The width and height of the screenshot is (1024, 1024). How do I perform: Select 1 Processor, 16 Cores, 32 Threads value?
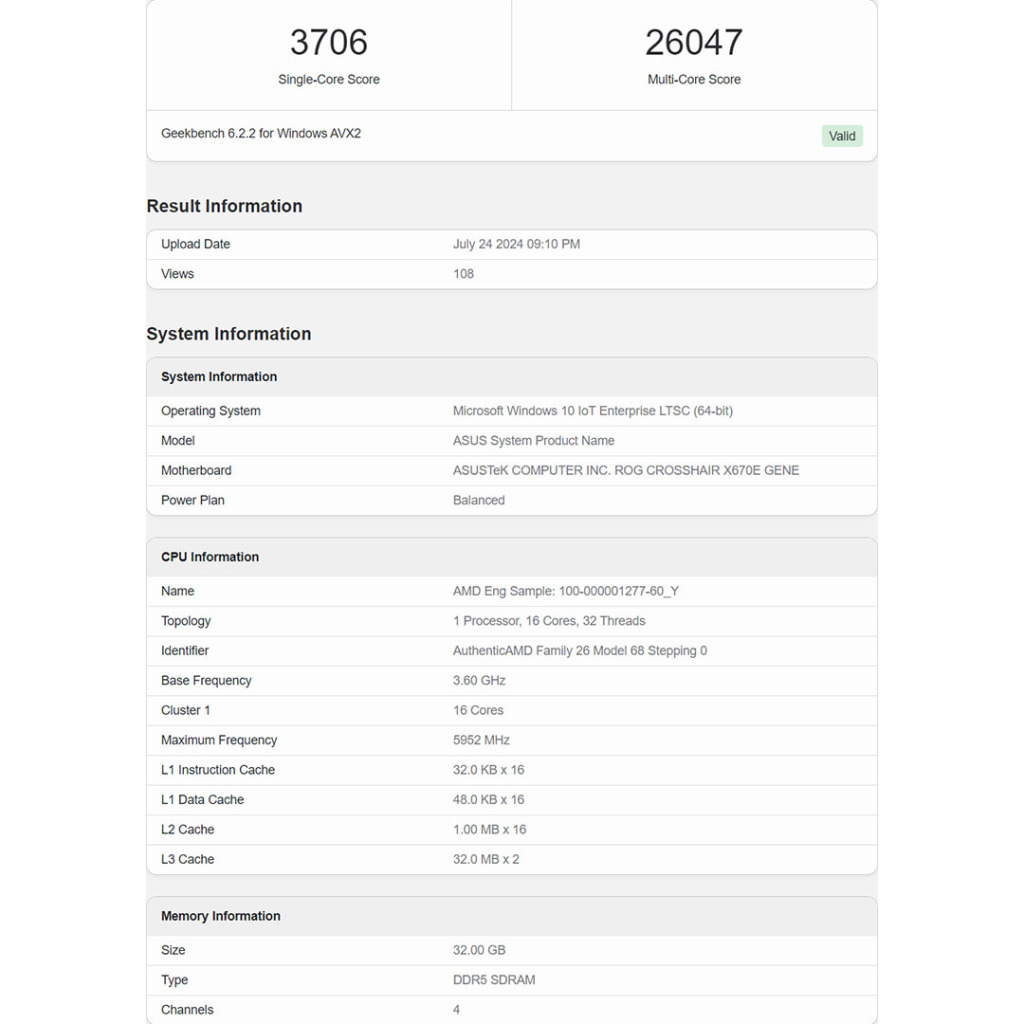point(549,620)
